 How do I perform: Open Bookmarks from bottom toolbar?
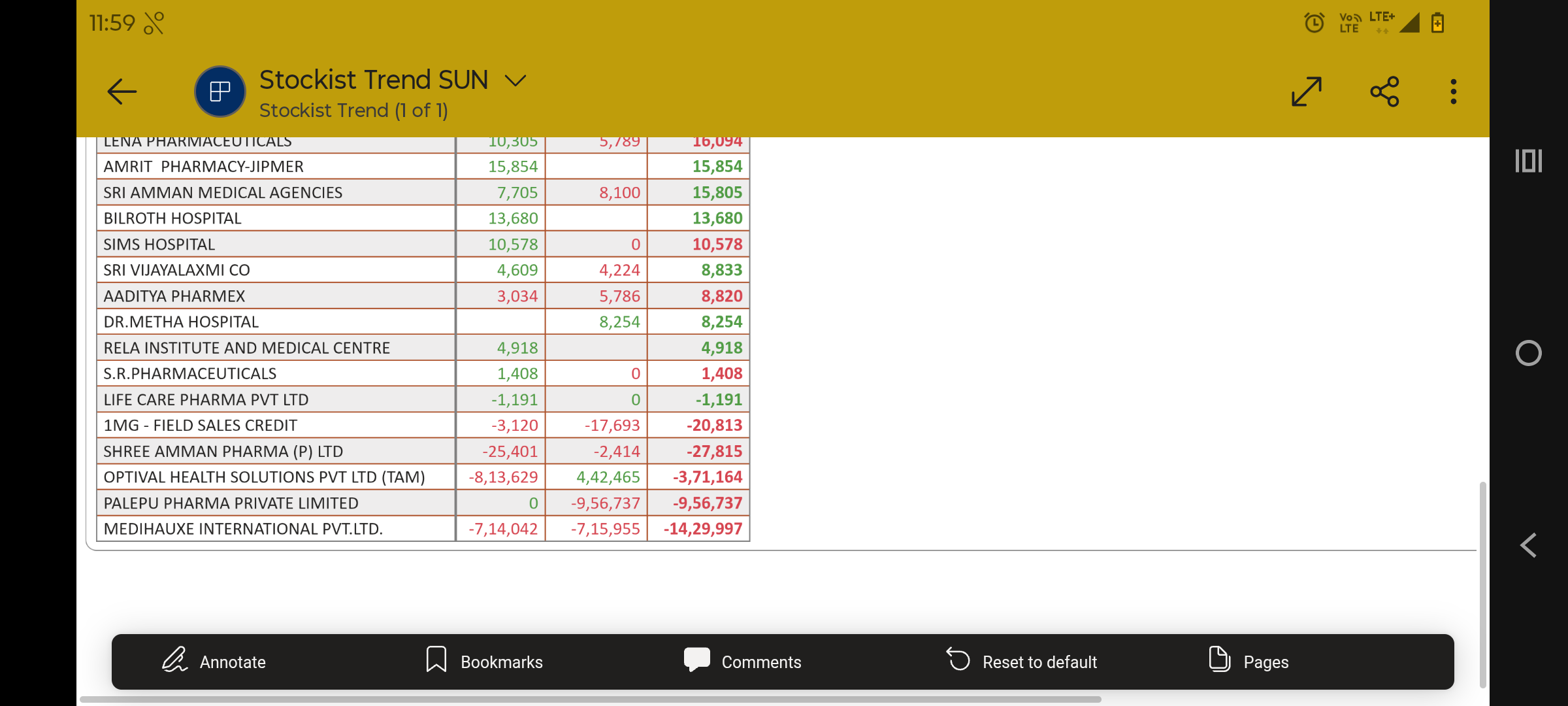tap(484, 661)
